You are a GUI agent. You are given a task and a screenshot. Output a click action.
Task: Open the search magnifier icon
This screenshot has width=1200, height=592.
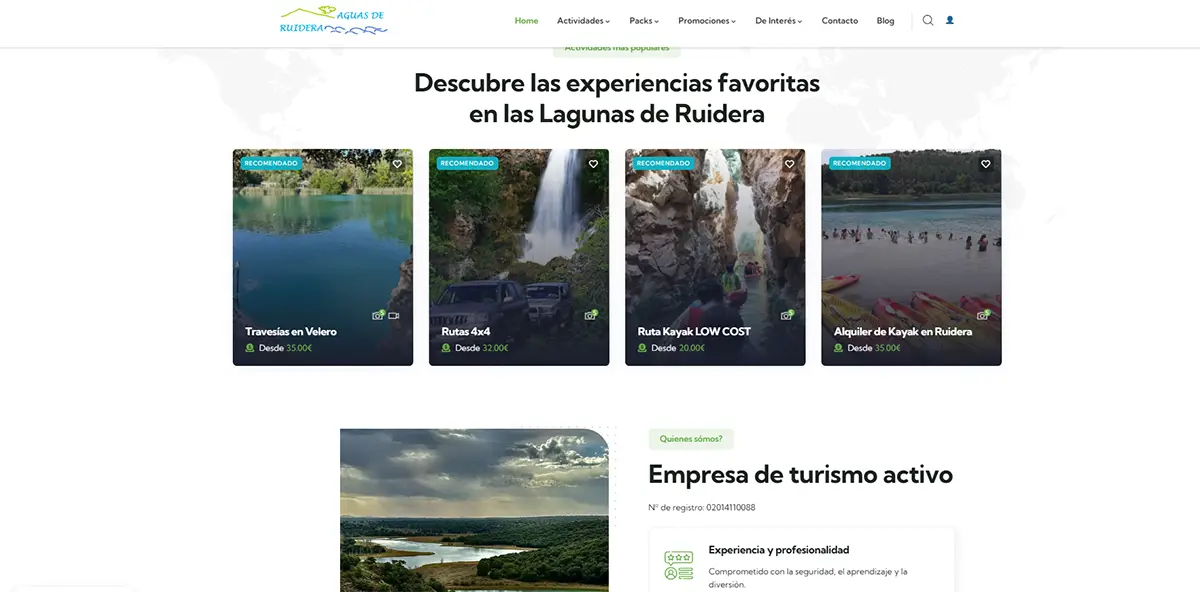pos(928,20)
